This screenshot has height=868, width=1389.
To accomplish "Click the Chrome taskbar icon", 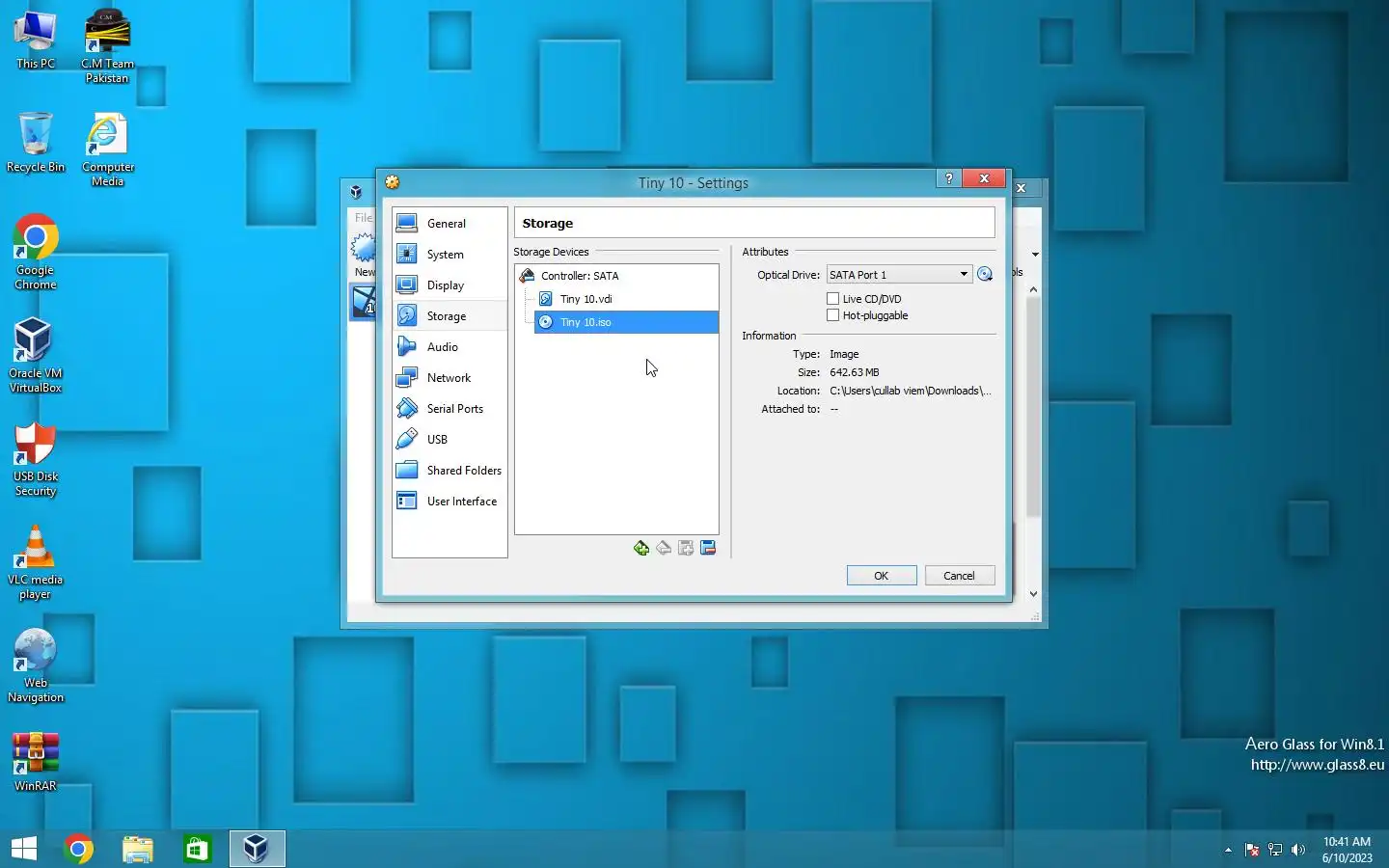I will click(x=79, y=849).
